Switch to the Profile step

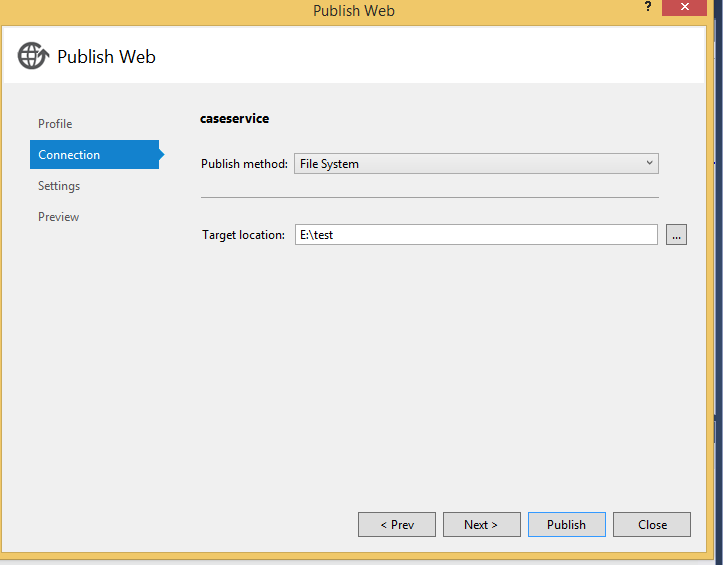coord(55,124)
